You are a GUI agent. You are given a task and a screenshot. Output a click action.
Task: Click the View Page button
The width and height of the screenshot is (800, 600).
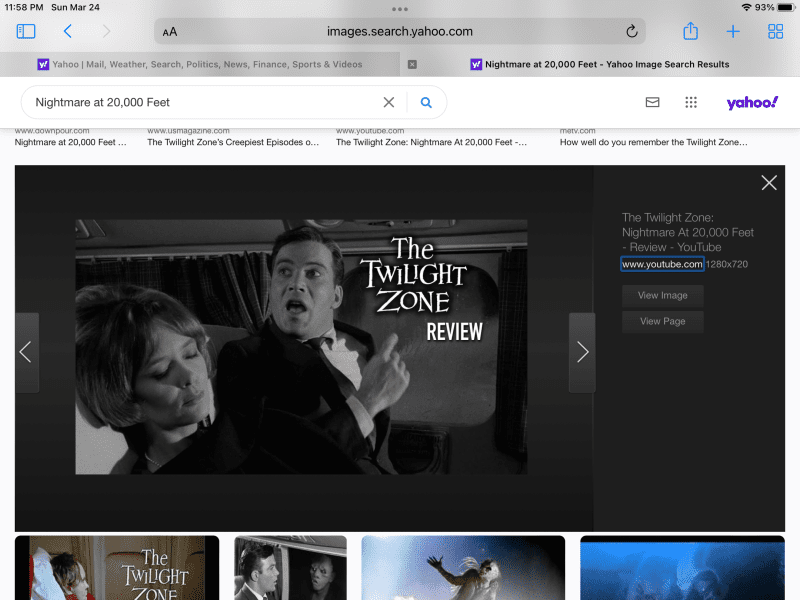(663, 321)
